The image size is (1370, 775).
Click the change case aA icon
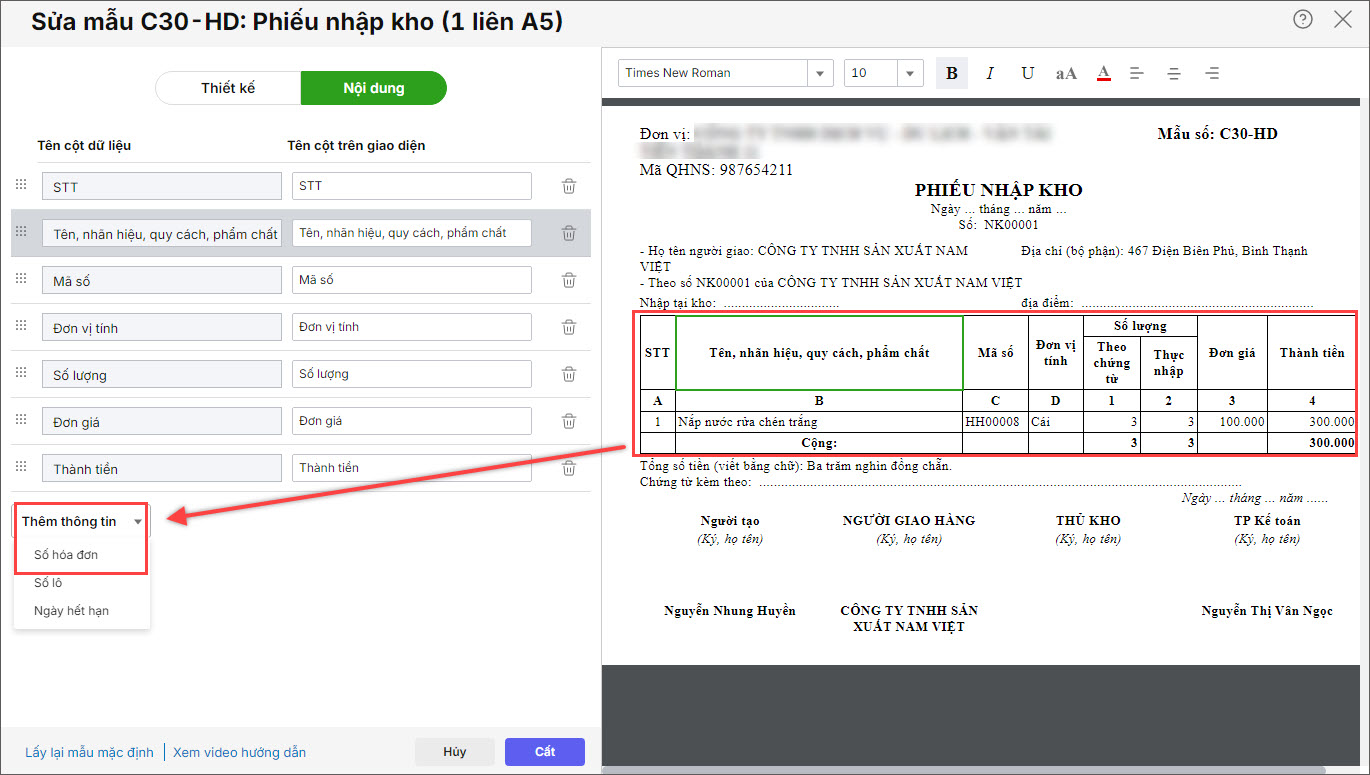coord(1066,73)
